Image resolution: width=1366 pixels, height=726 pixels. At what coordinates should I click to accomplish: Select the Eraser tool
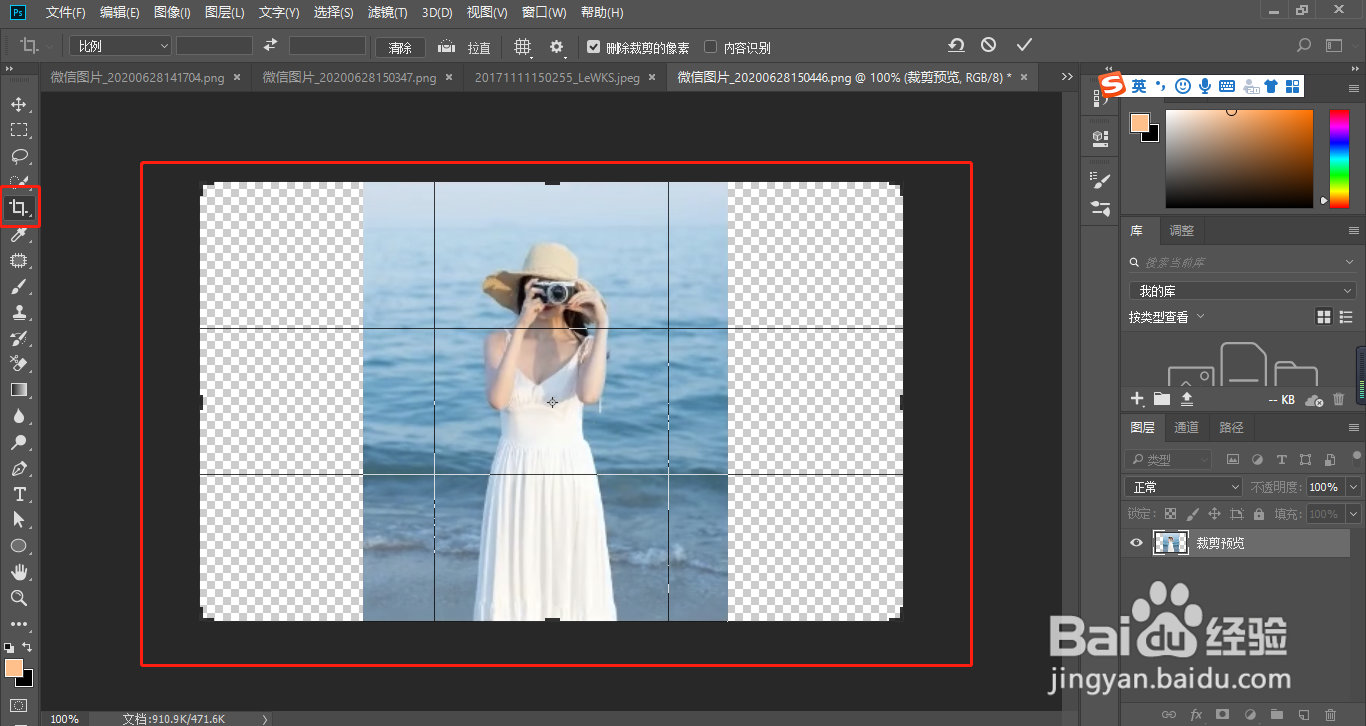(x=19, y=364)
